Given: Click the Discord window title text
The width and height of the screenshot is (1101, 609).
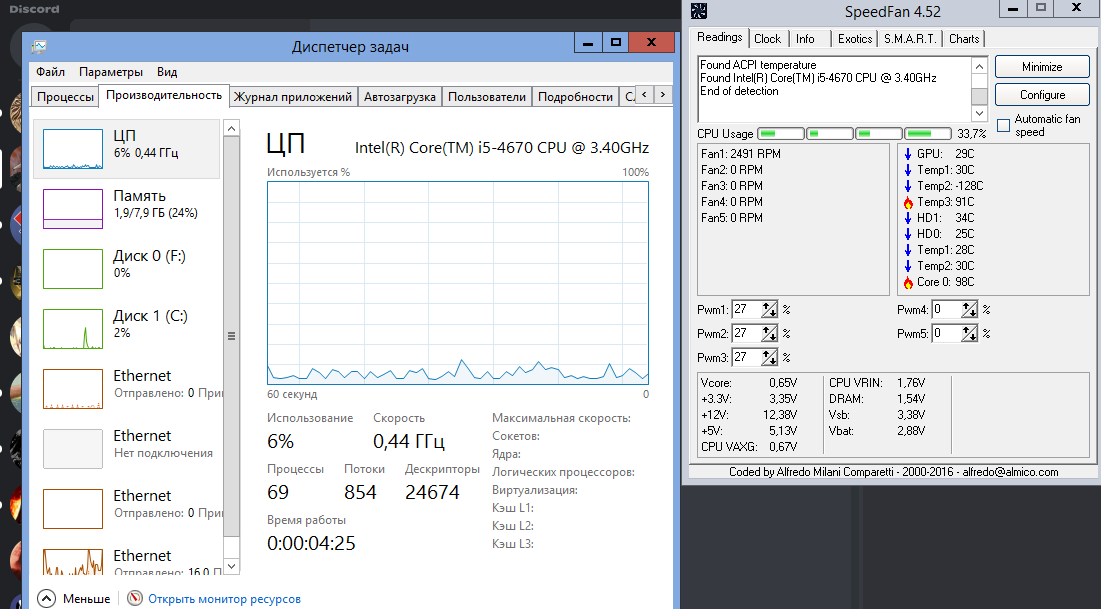Looking at the screenshot, I should (x=34, y=9).
